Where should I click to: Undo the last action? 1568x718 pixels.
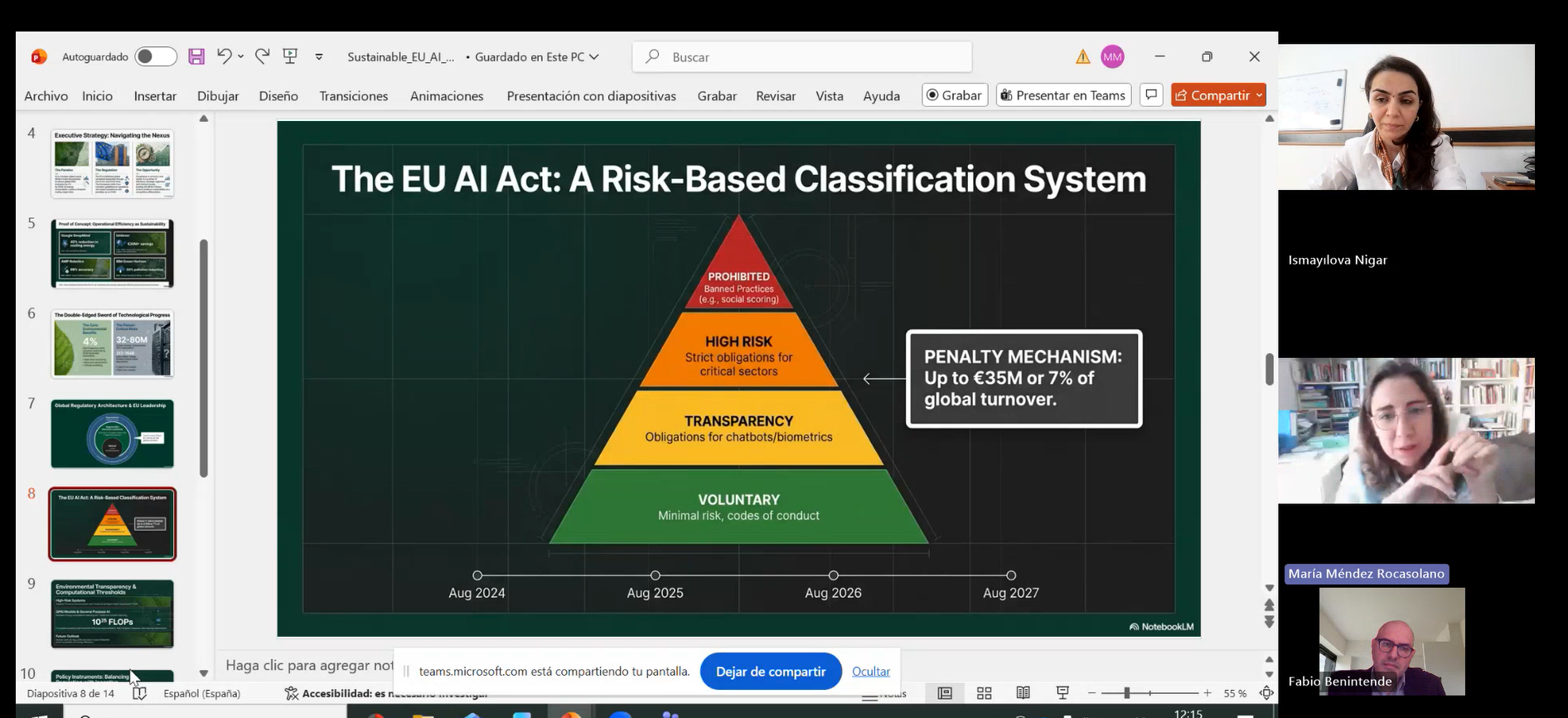point(224,56)
